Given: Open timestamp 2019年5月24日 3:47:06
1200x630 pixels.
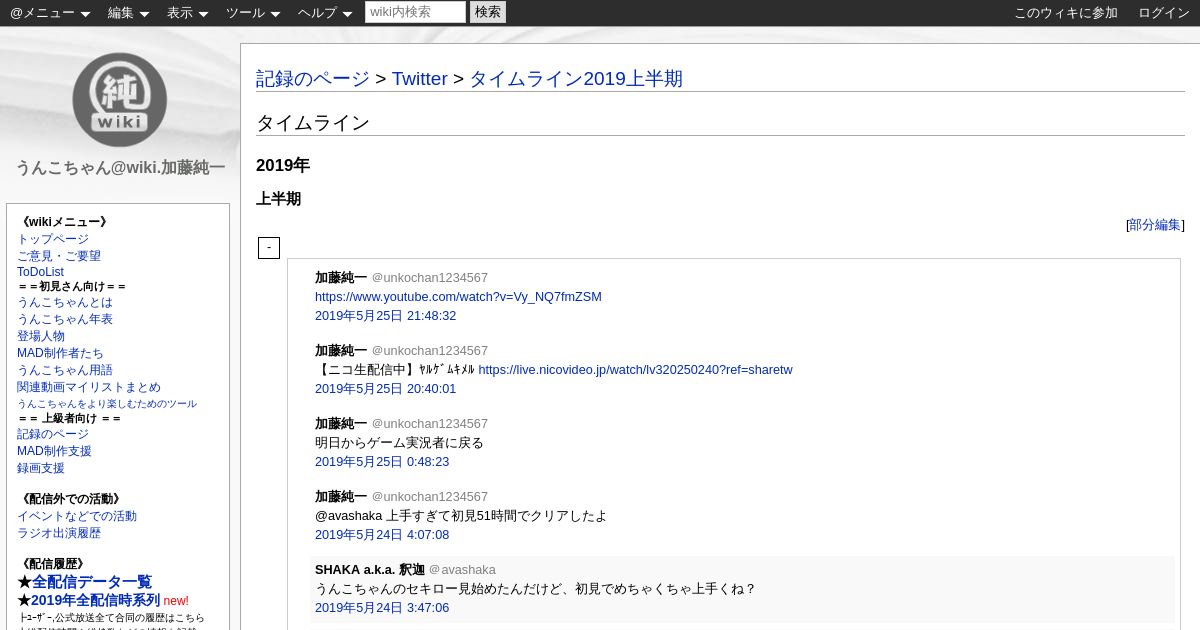Looking at the screenshot, I should 382,608.
